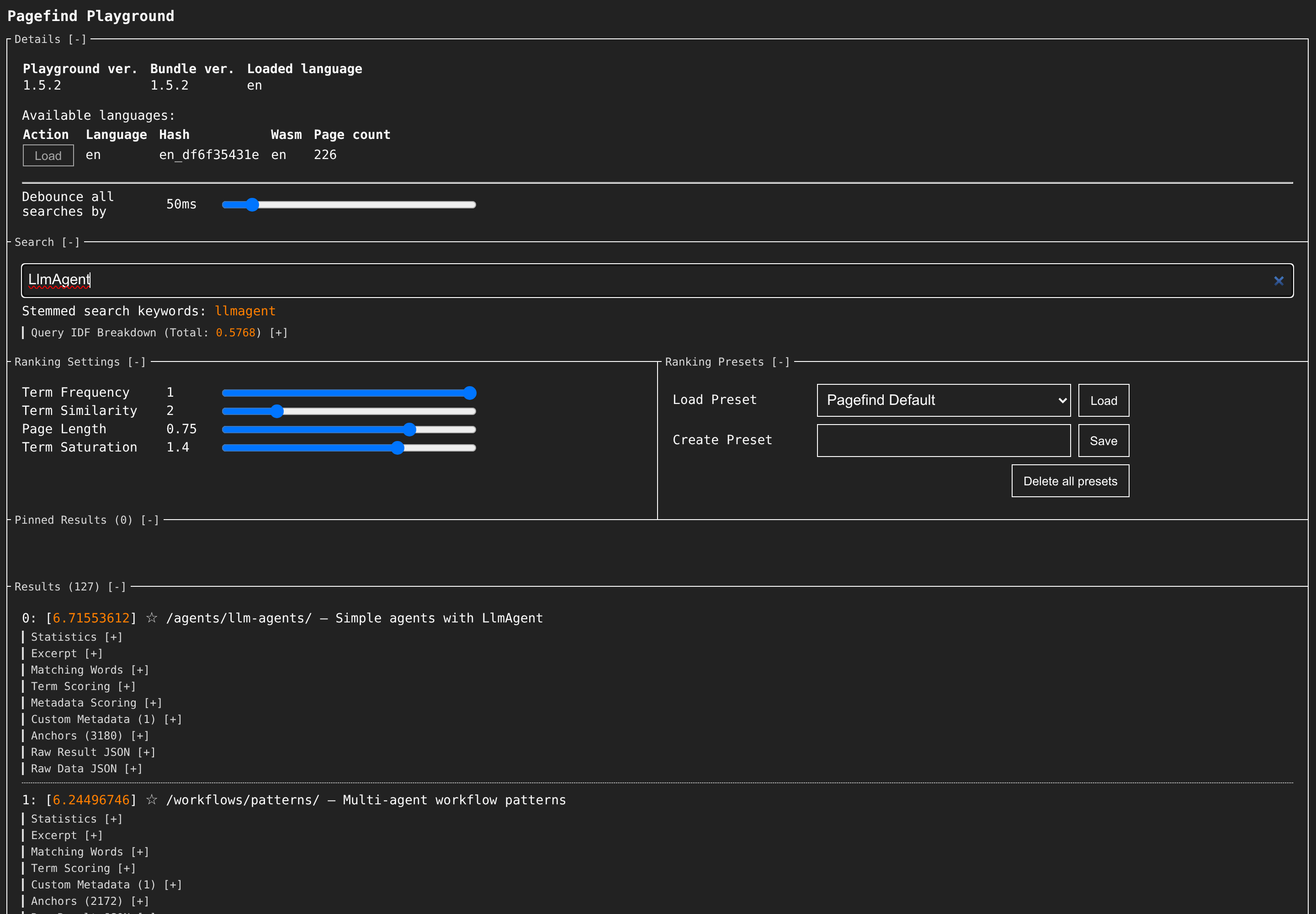
Task: Click the hash value en_df6f35431e
Action: [209, 155]
